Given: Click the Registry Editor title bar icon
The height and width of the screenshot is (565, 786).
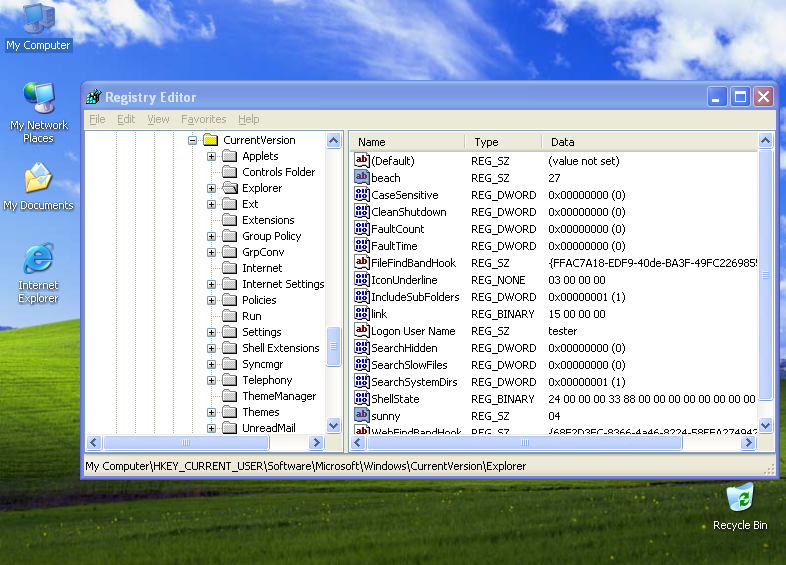Looking at the screenshot, I should (x=94, y=97).
